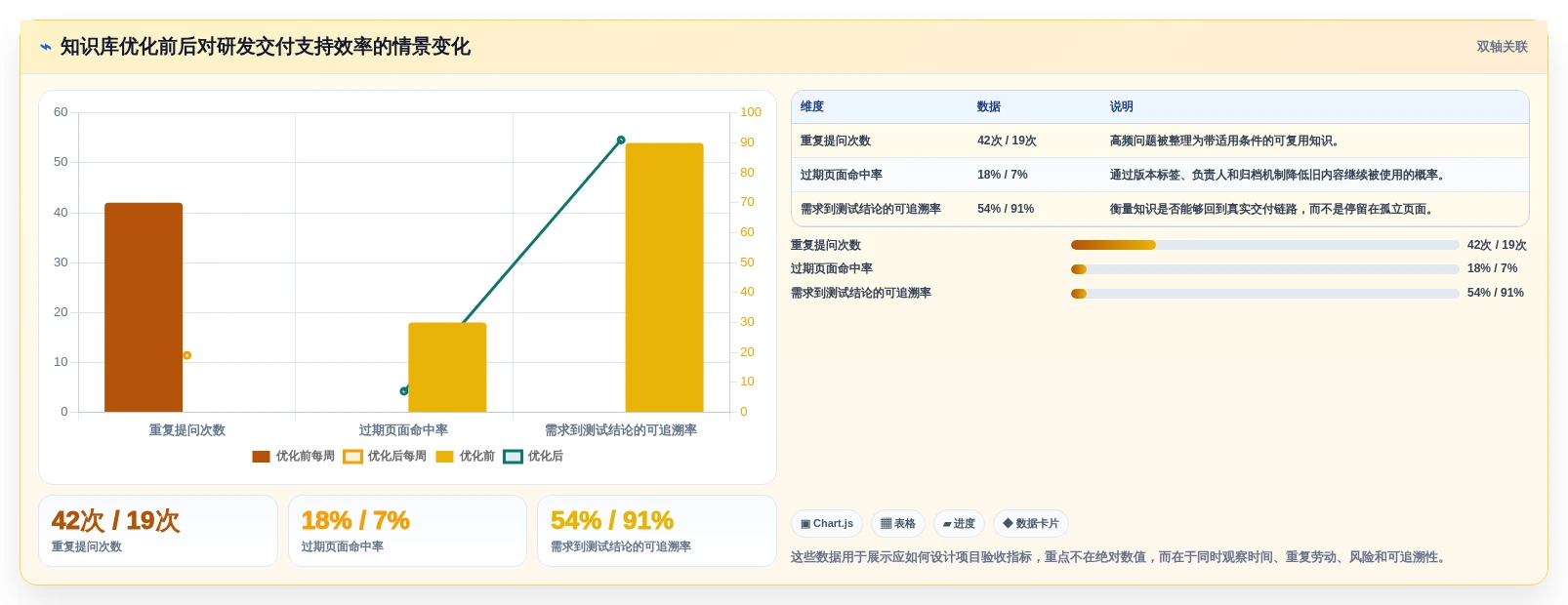Click table value 42次 / 19次
This screenshot has width=1568, height=605.
[1007, 141]
